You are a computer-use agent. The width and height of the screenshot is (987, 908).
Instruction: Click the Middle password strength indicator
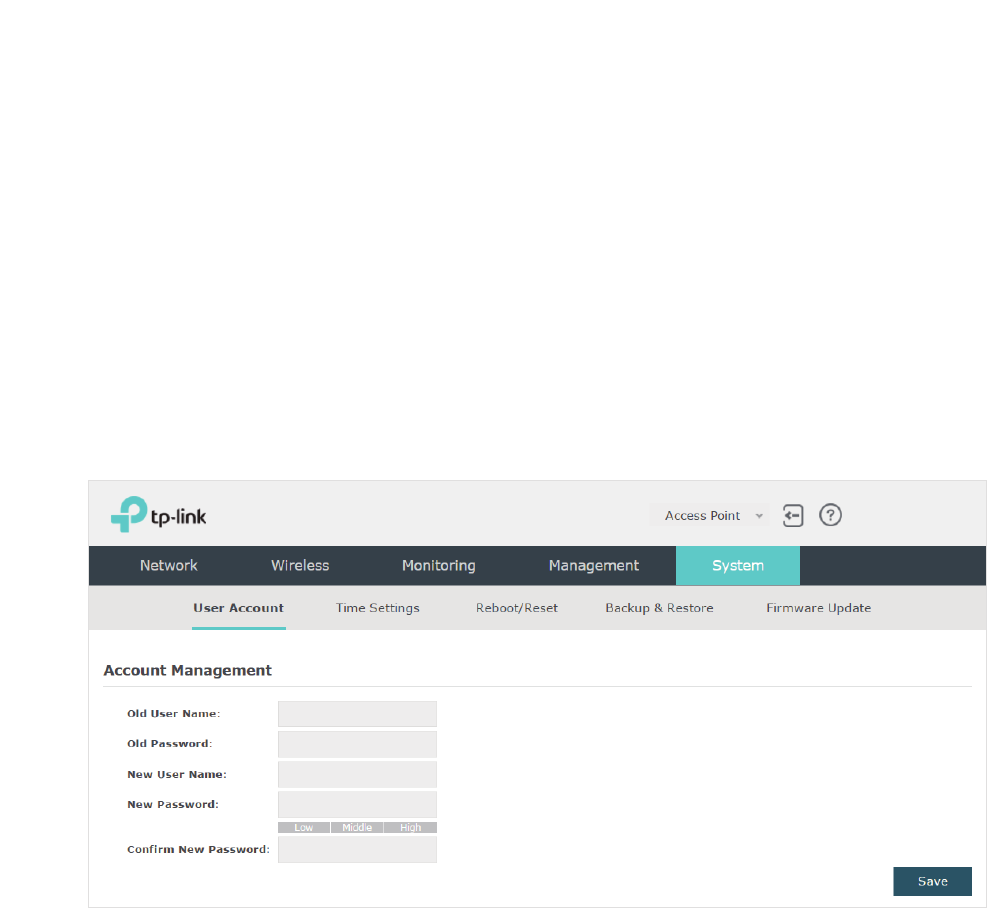[x=357, y=827]
